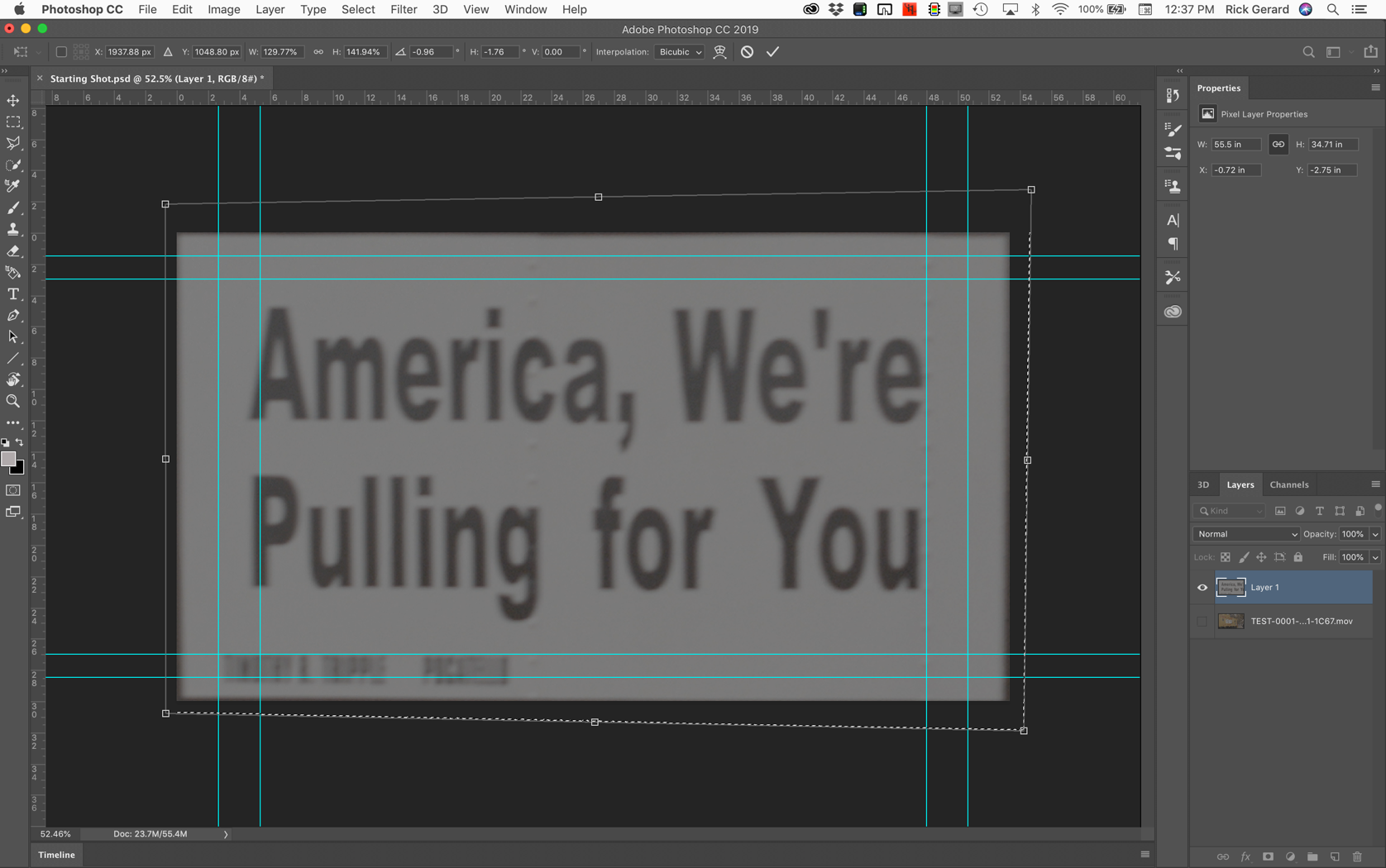Open the Clone Source panel icon
The image size is (1386, 868).
coord(1173,186)
